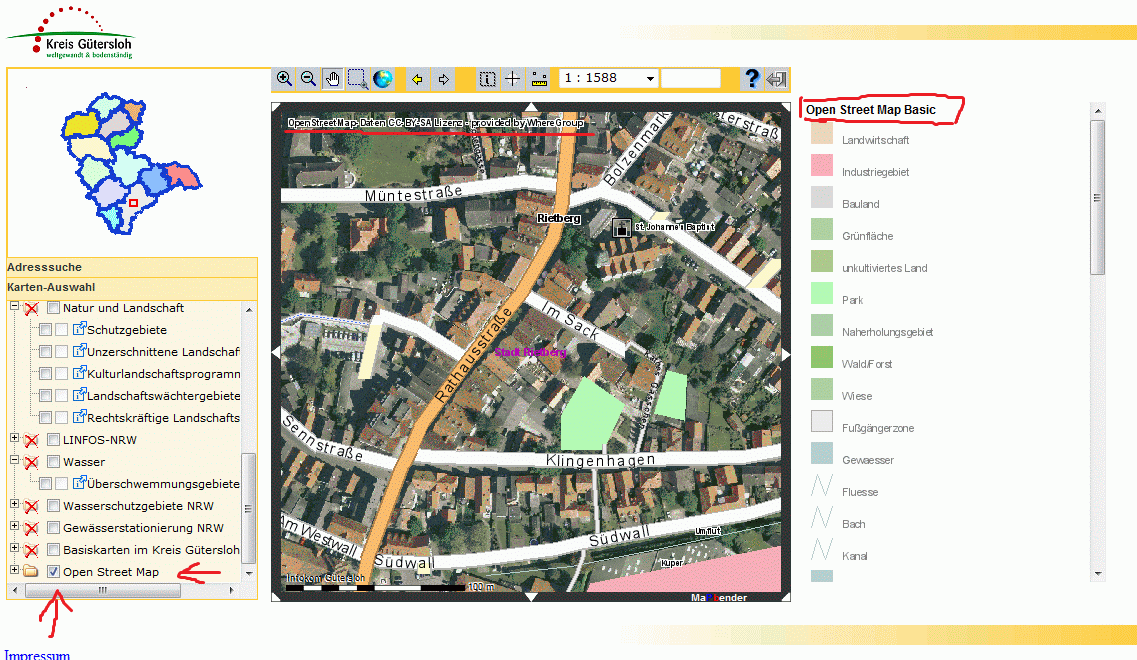Viewport: 1137px width, 660px height.
Task: Enable the LINFOS-NRW layer checkbox
Action: pos(54,440)
